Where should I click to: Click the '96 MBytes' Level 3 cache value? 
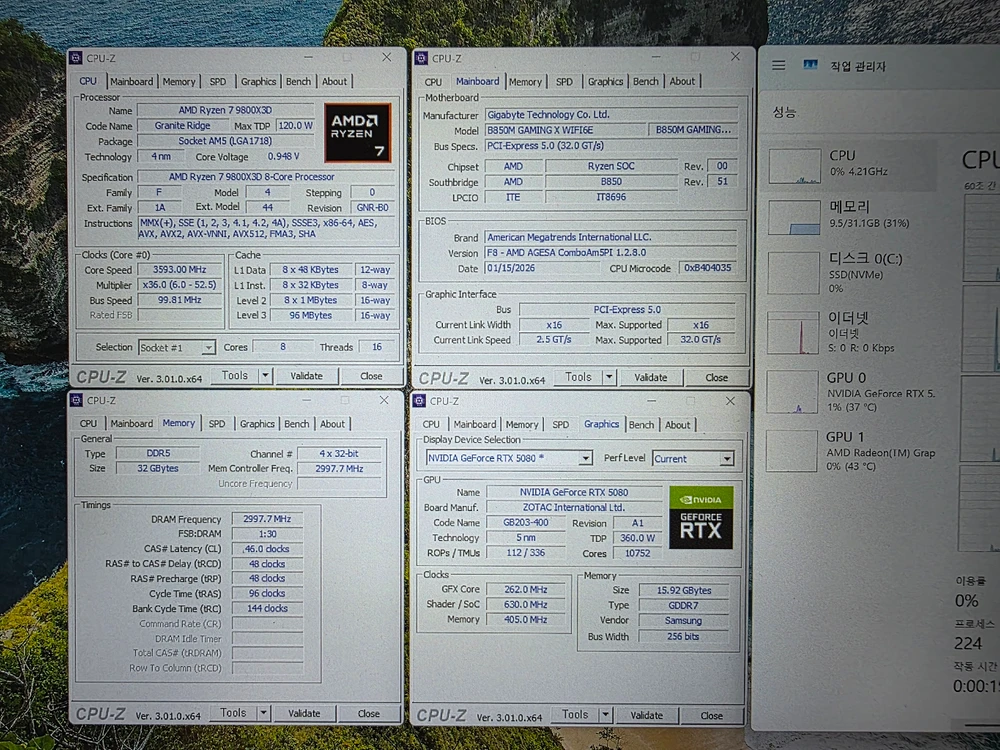pyautogui.click(x=311, y=315)
